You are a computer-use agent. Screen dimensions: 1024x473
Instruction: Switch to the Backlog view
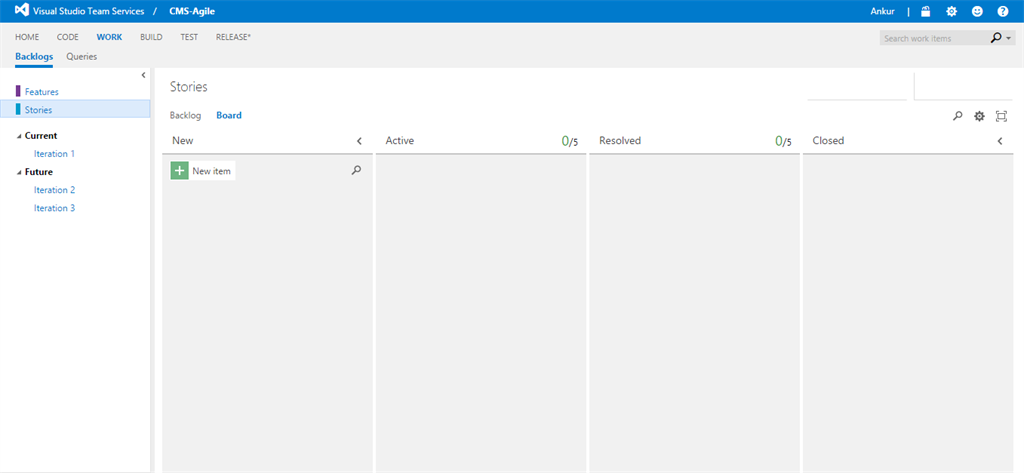(x=185, y=116)
